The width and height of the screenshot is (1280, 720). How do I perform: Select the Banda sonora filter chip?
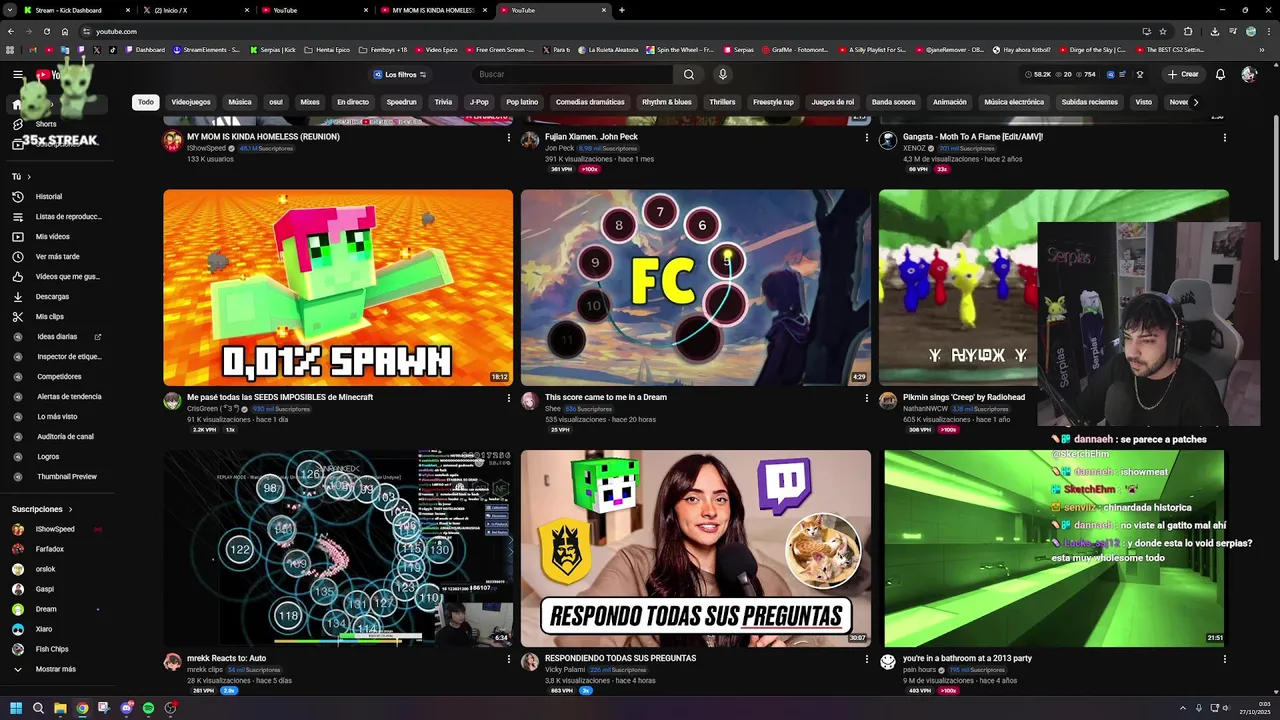click(x=893, y=102)
